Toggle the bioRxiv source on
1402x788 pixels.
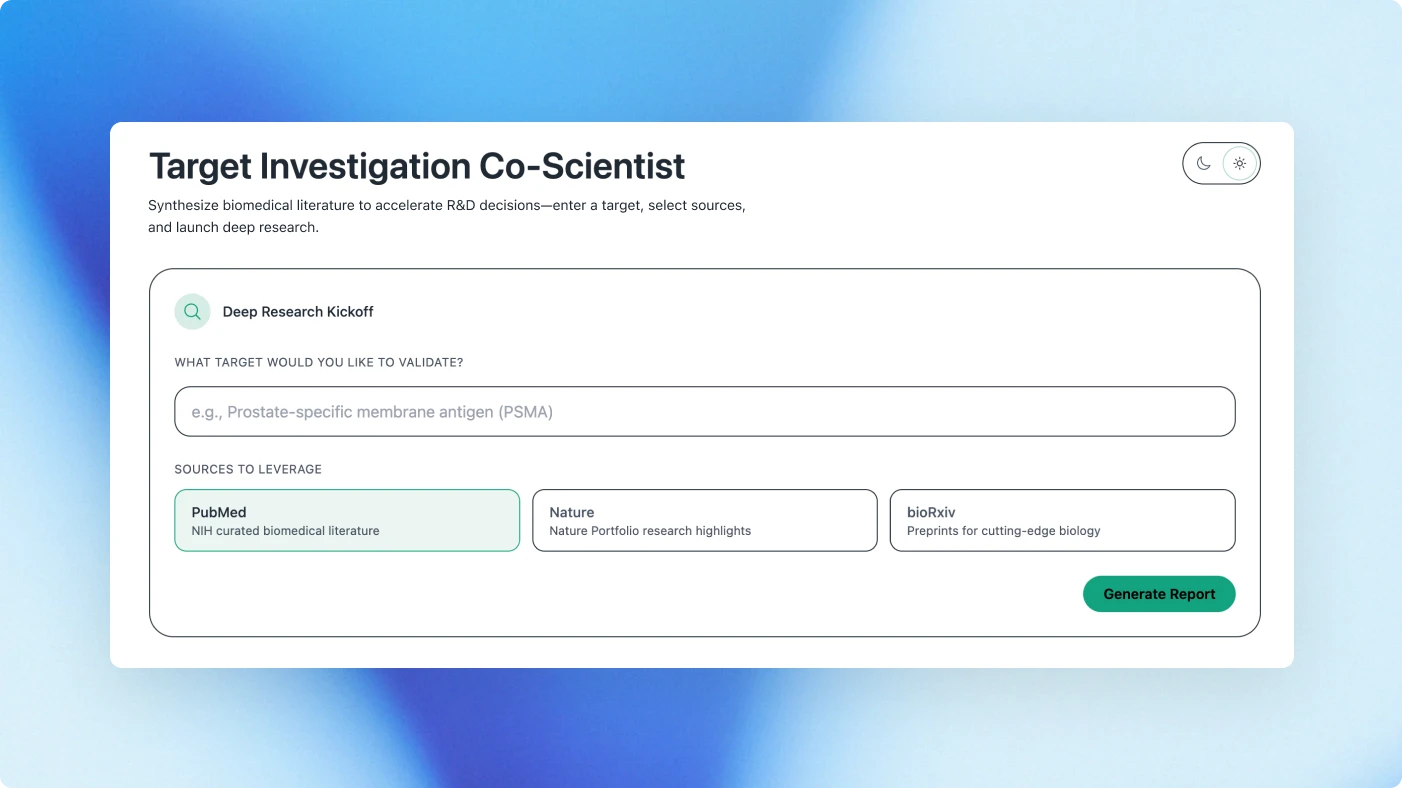1062,520
